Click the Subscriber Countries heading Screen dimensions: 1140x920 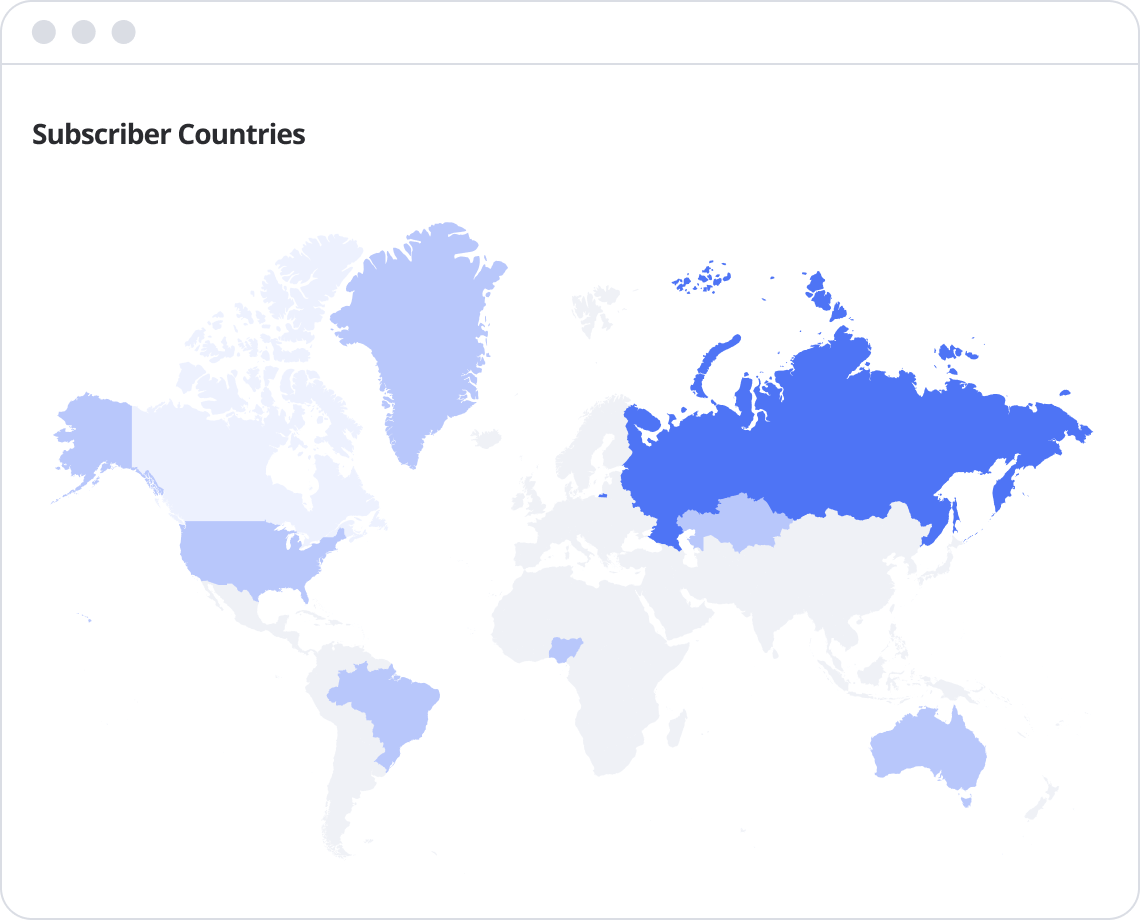click(168, 134)
